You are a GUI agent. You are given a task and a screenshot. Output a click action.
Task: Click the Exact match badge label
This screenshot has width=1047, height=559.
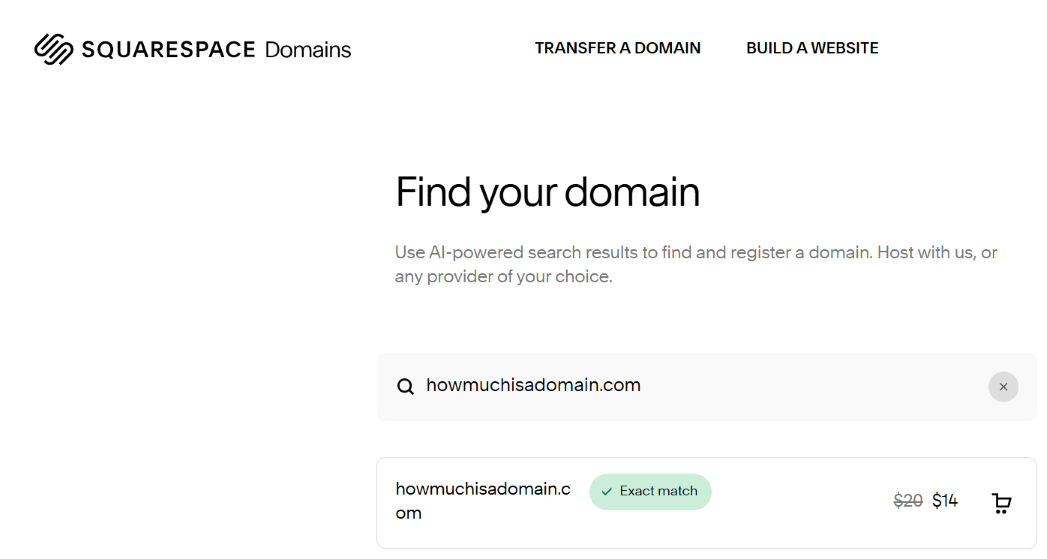[658, 492]
